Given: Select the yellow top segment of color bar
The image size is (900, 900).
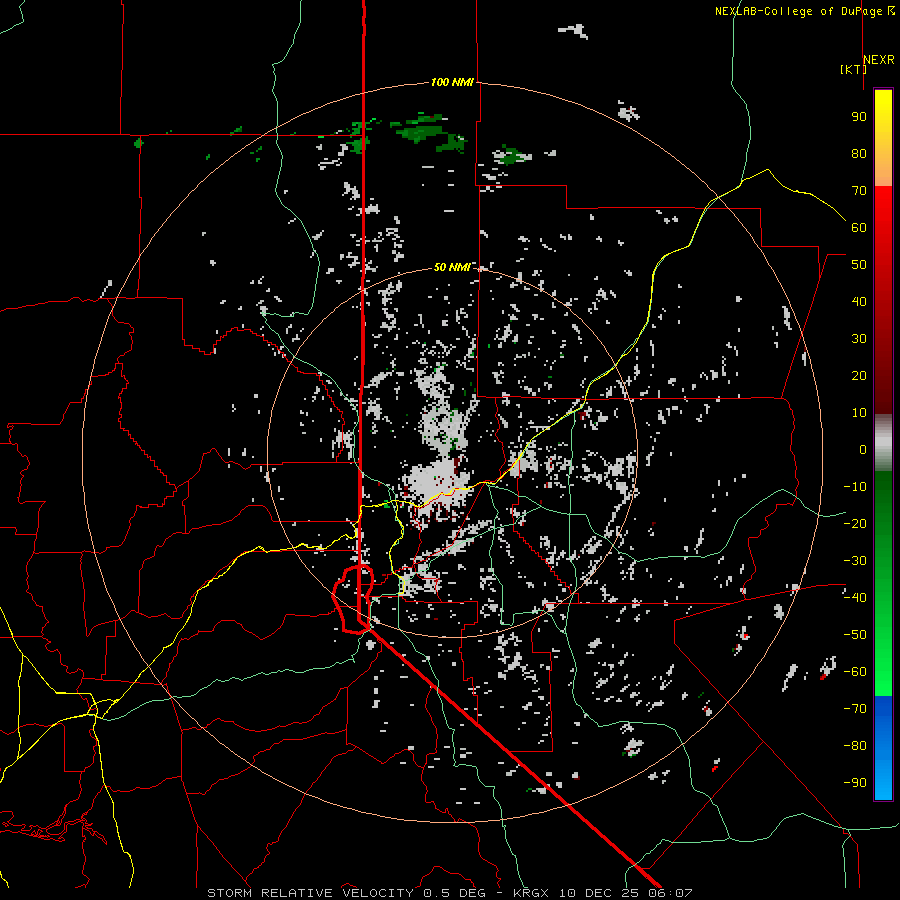Looking at the screenshot, I should coord(883,138).
